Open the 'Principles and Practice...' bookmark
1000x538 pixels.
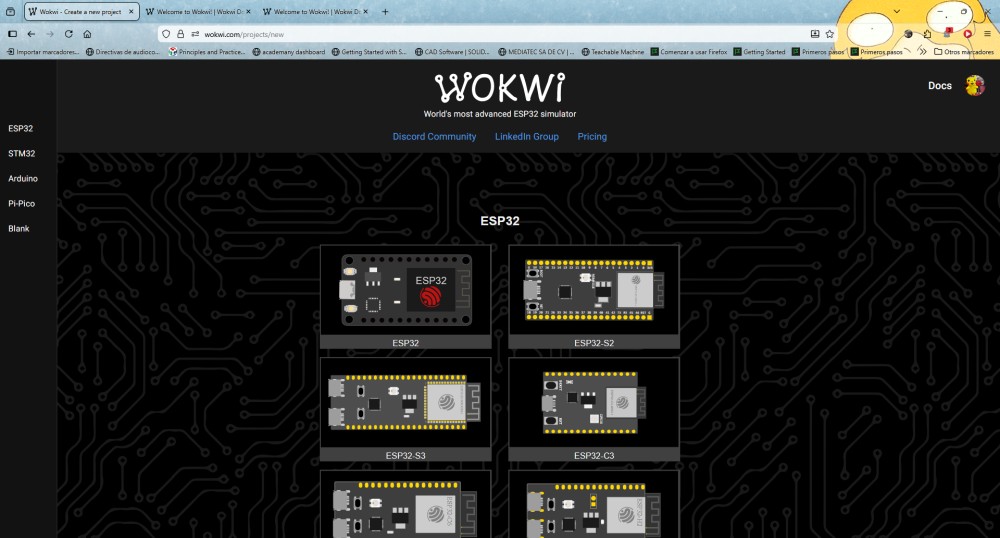pyautogui.click(x=207, y=52)
